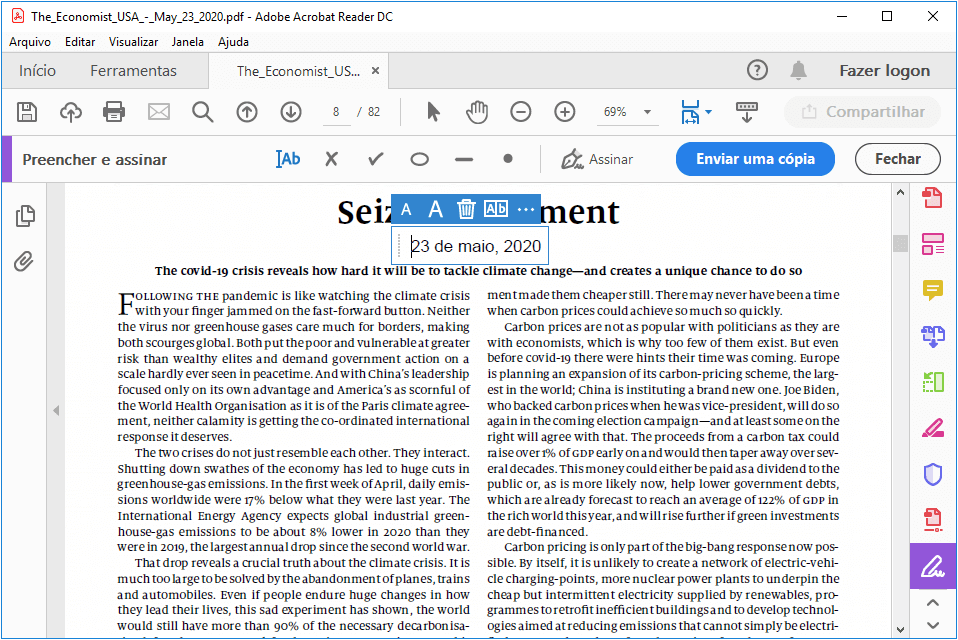Open the pink page layout tool in right sidebar
The width and height of the screenshot is (958, 640).
click(x=933, y=244)
